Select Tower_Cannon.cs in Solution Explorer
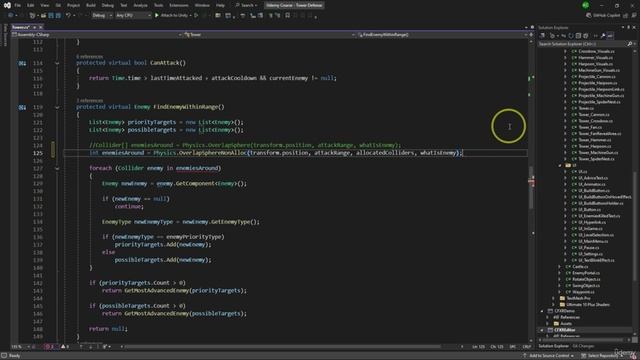The image size is (640, 360). [594, 115]
